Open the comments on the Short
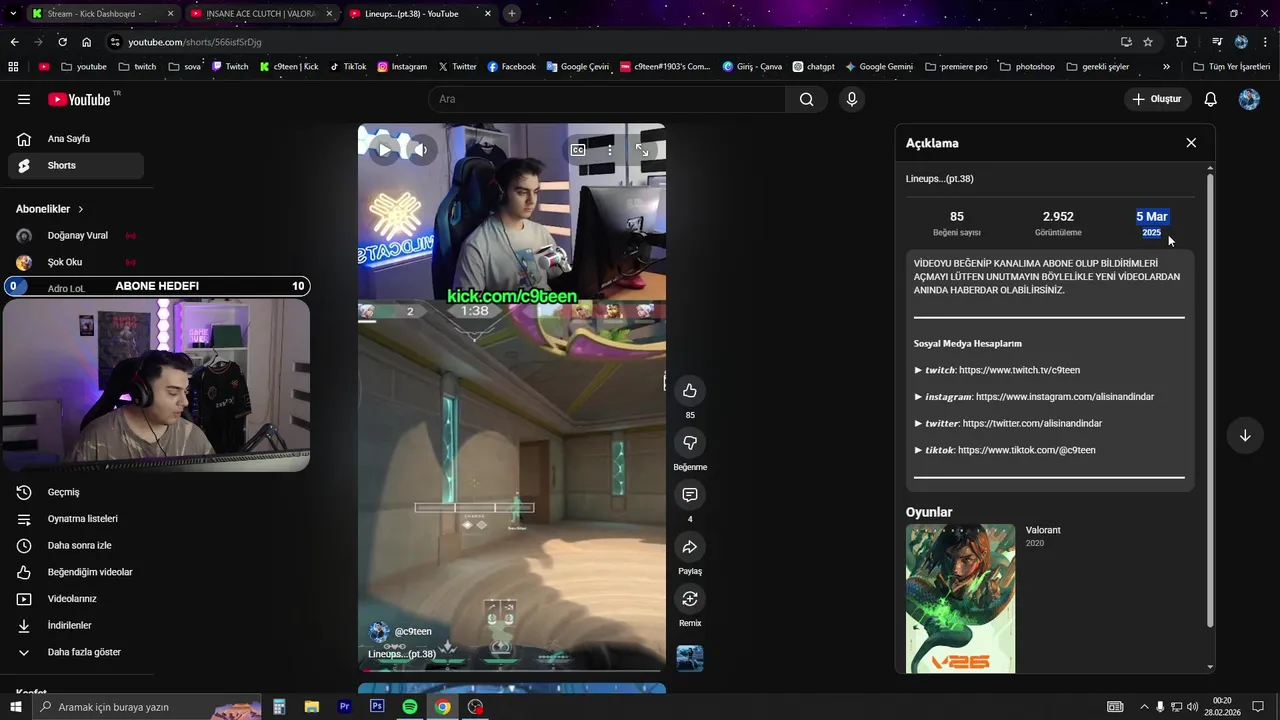The width and height of the screenshot is (1280, 720). coord(690,494)
